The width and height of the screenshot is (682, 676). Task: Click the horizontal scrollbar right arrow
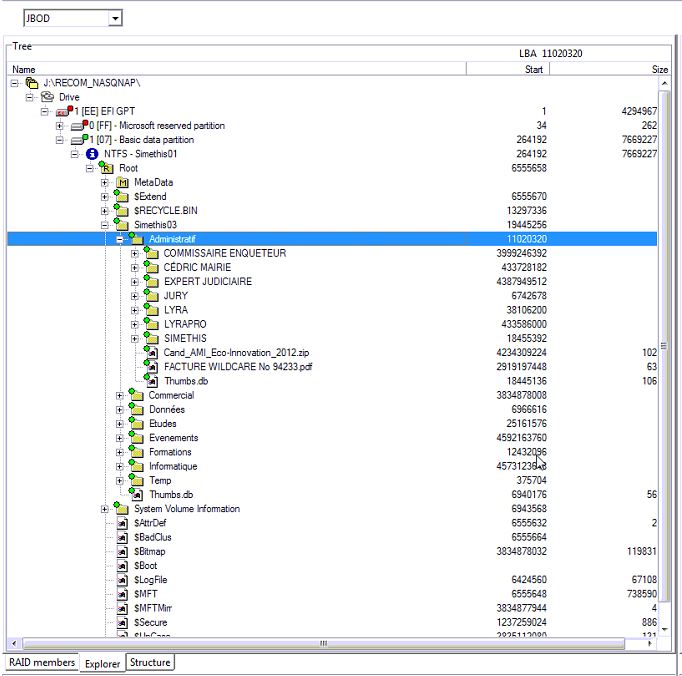point(650,643)
